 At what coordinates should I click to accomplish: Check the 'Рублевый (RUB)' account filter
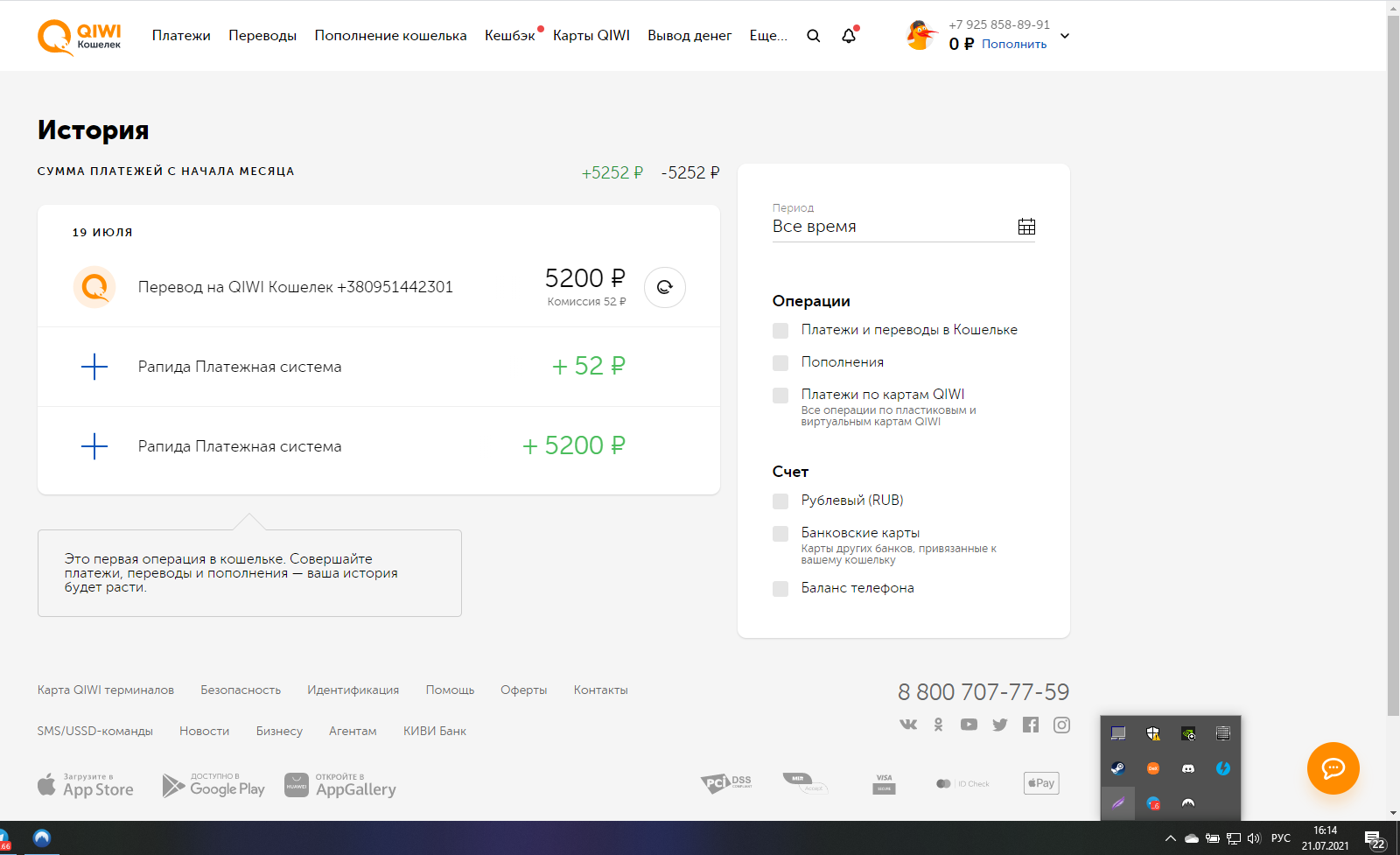click(780, 501)
